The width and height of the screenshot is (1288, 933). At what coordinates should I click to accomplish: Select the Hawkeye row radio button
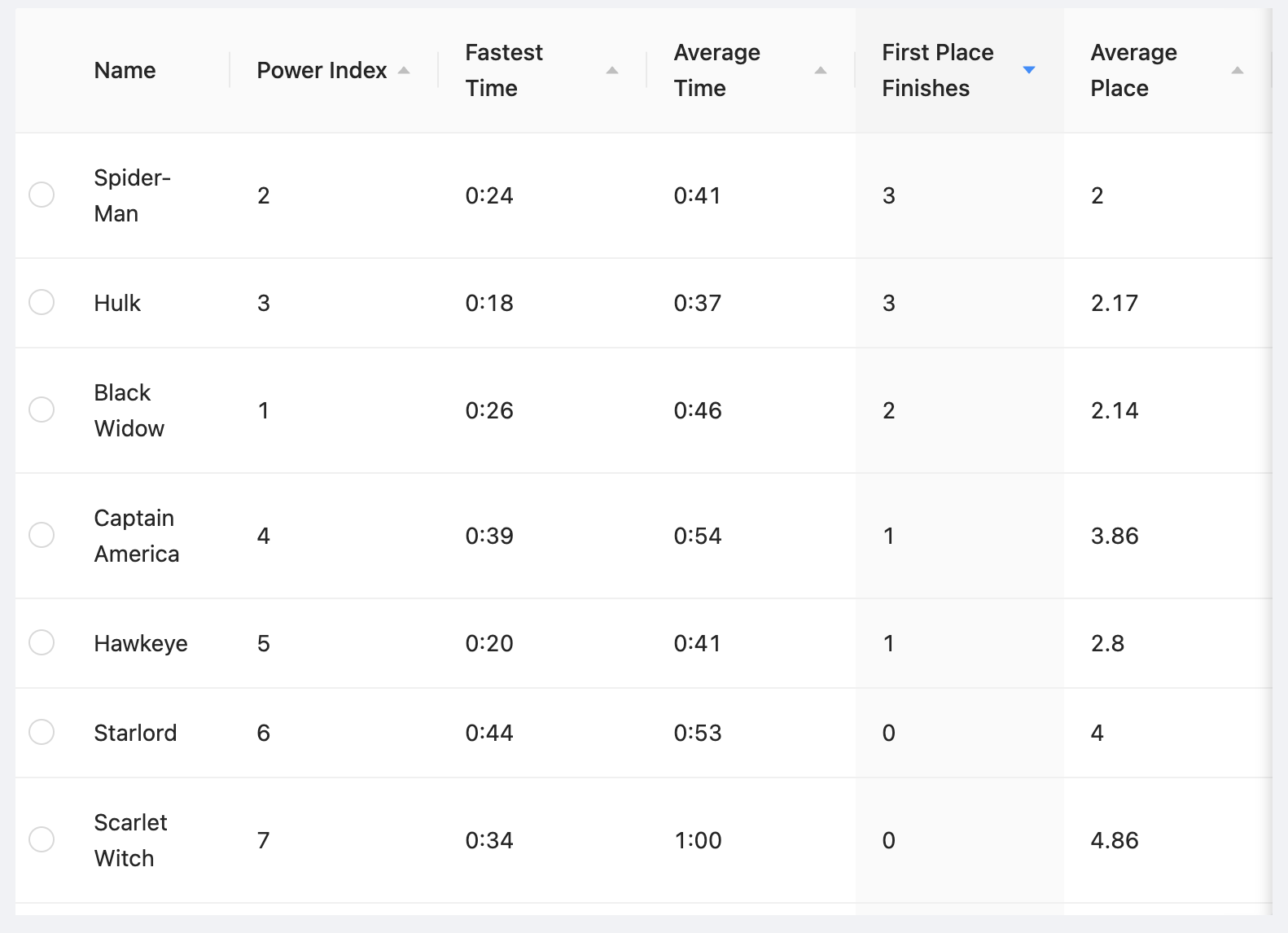point(42,642)
